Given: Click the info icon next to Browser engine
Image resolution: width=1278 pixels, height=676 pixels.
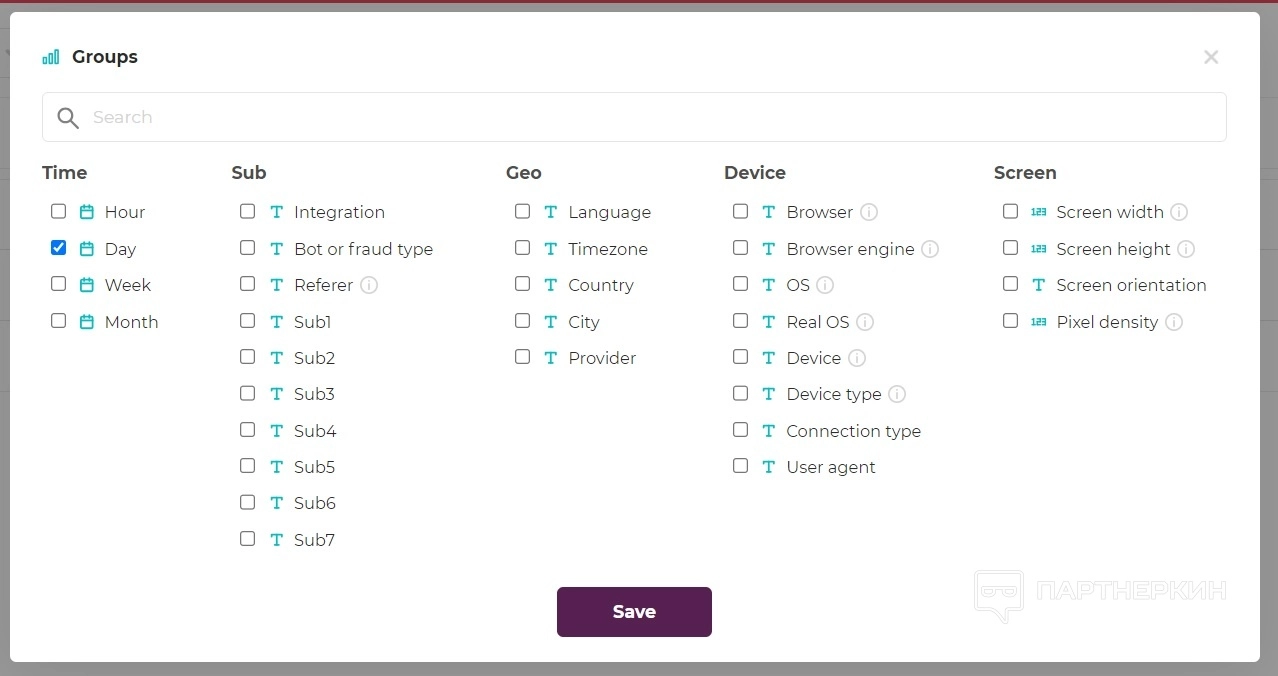Looking at the screenshot, I should pos(930,249).
